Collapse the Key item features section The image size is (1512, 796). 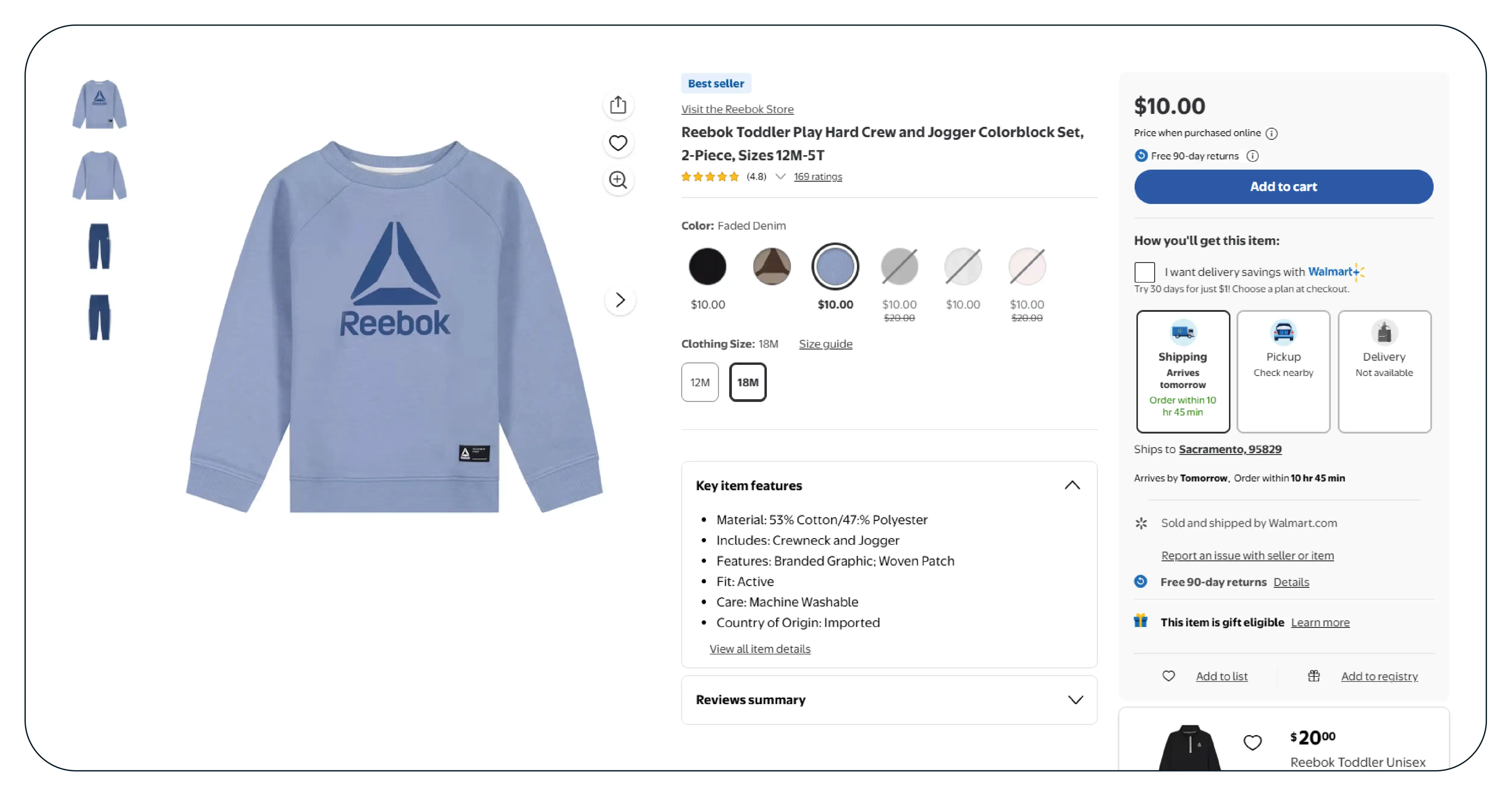[1072, 485]
